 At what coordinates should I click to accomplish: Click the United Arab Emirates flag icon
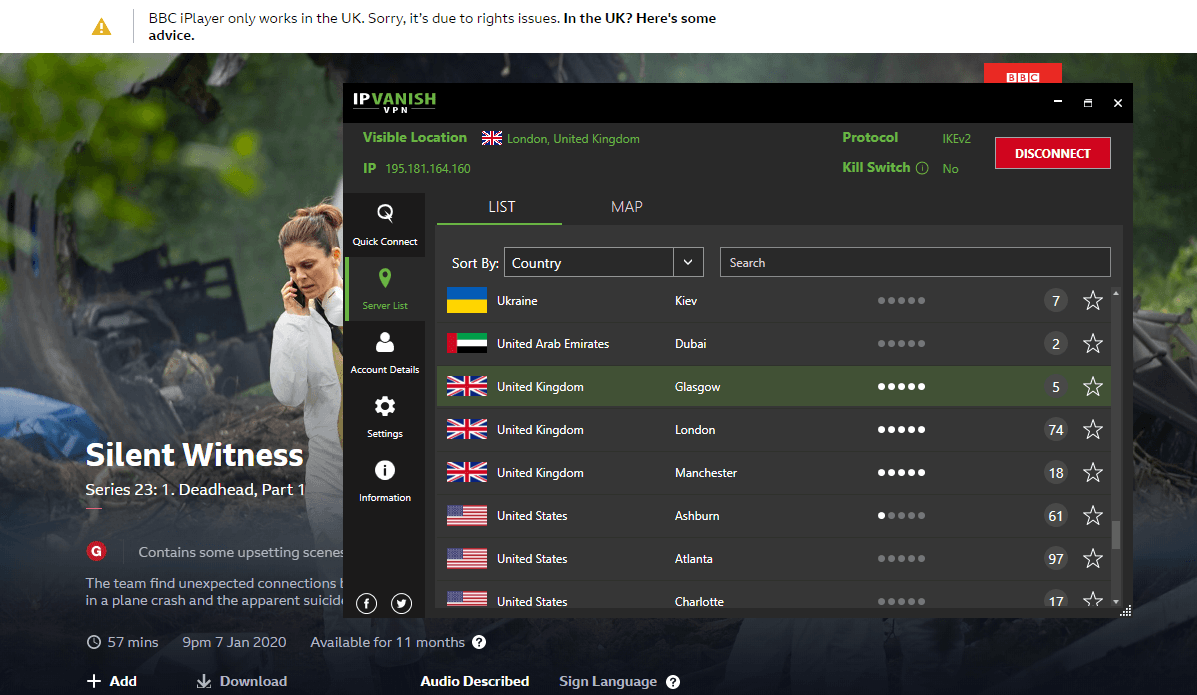(466, 343)
